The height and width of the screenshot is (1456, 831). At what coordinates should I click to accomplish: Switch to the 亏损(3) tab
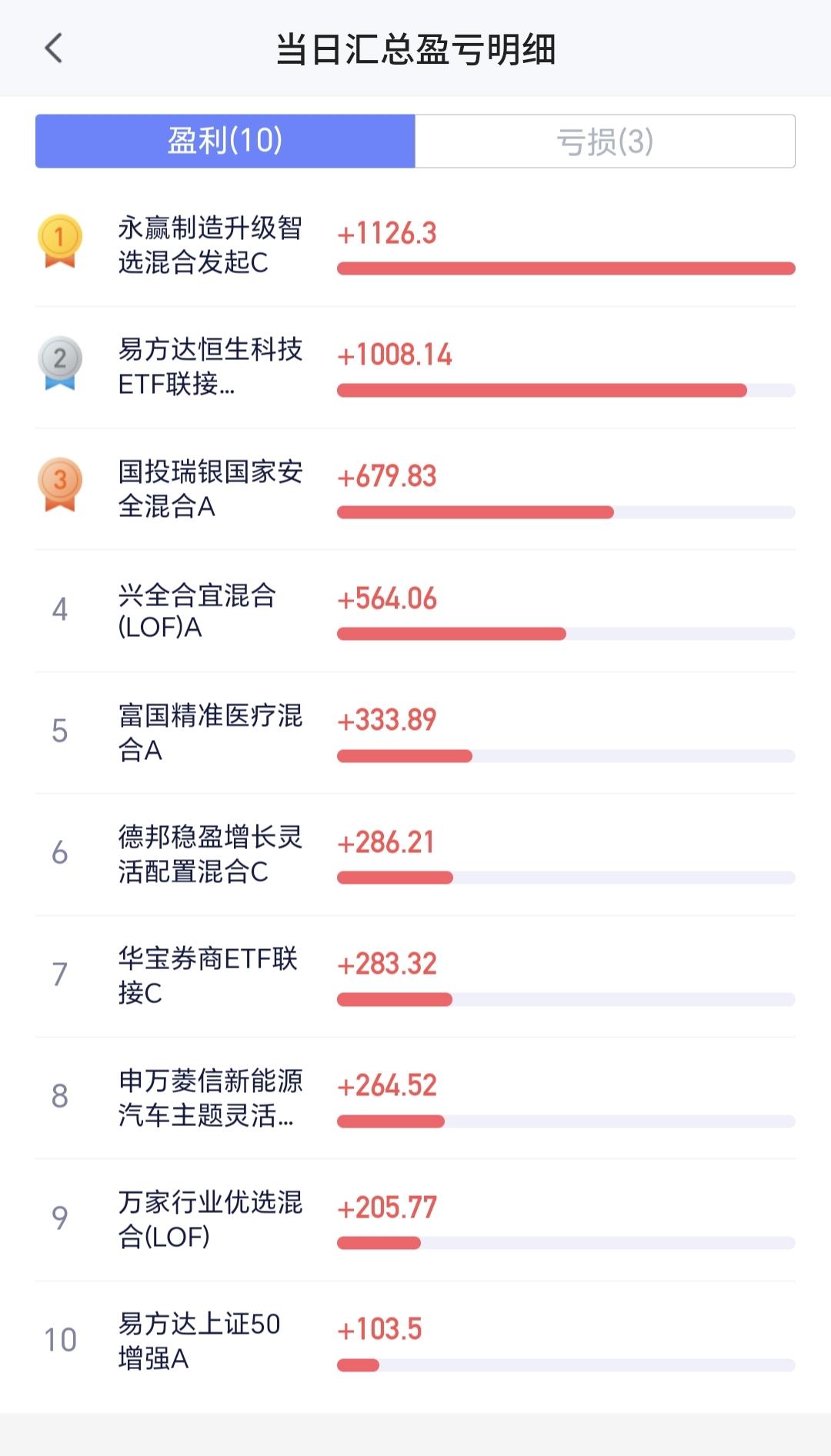(x=605, y=141)
